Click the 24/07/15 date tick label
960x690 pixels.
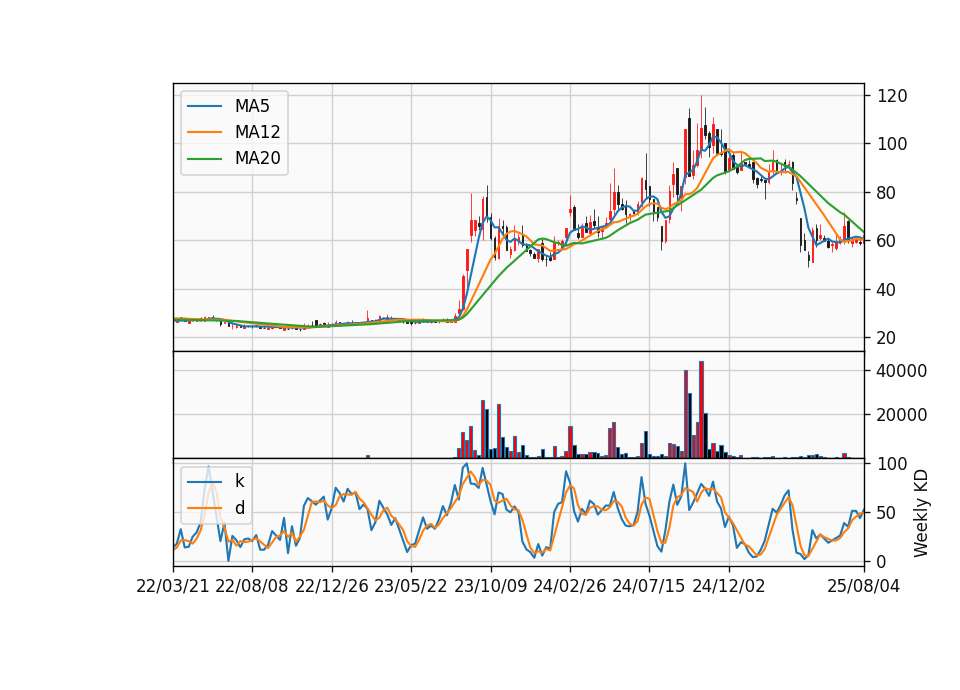click(649, 586)
